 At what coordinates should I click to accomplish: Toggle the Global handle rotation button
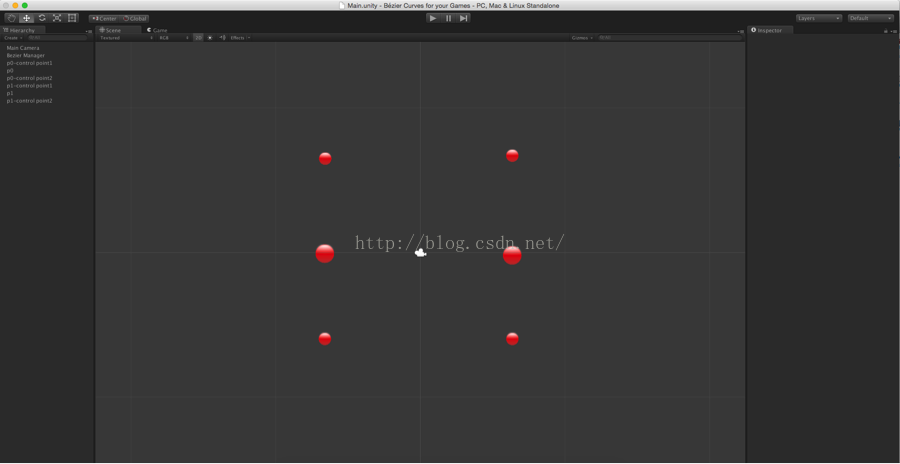coord(134,18)
